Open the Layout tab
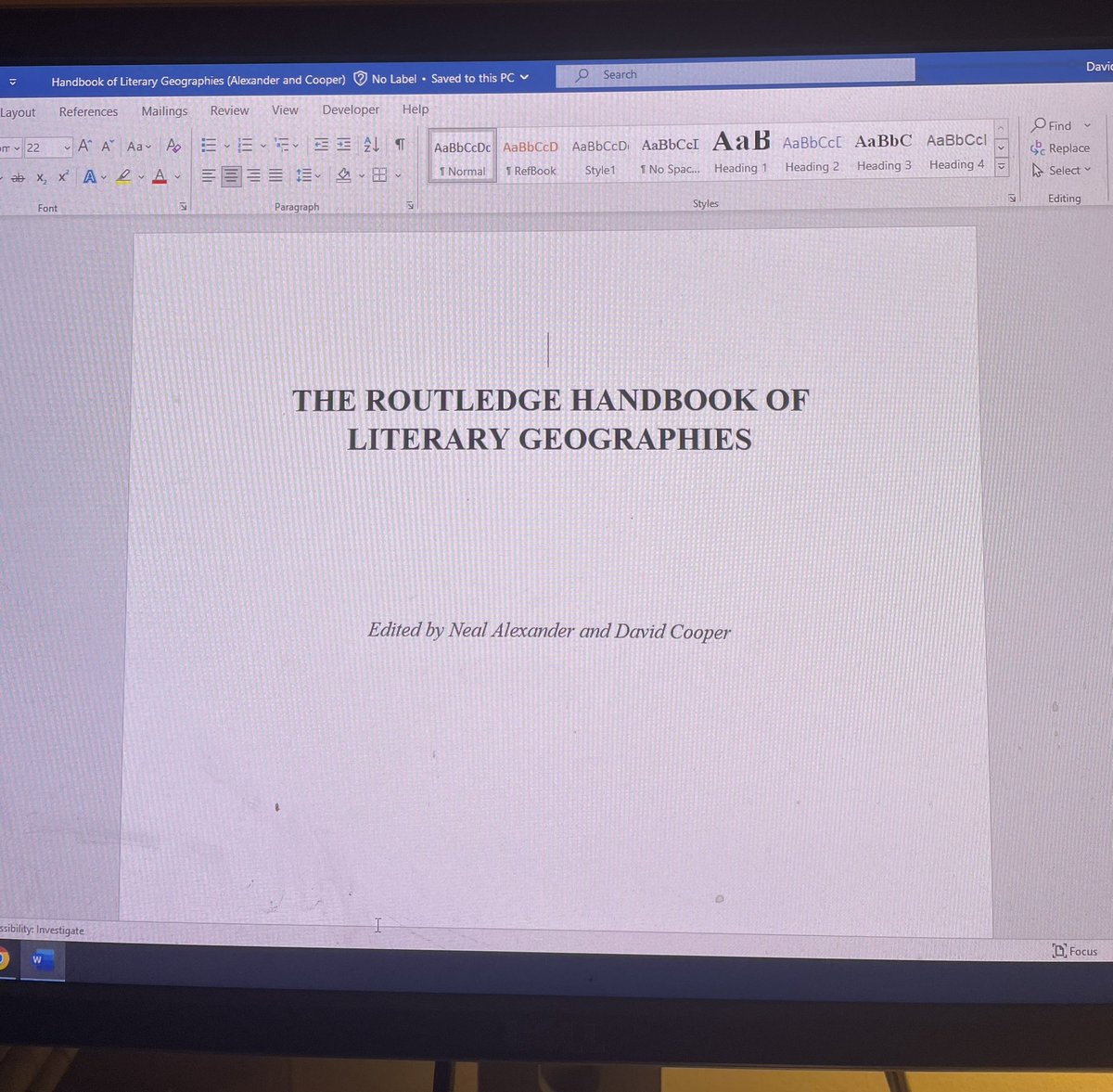This screenshot has height=1092, width=1113. click(18, 112)
